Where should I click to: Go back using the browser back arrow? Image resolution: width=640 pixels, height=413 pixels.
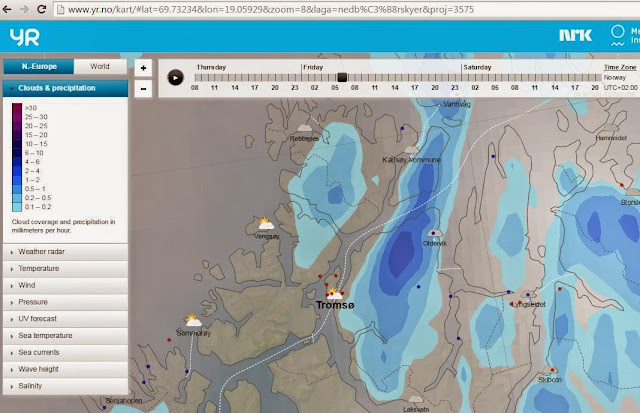[x=7, y=9]
